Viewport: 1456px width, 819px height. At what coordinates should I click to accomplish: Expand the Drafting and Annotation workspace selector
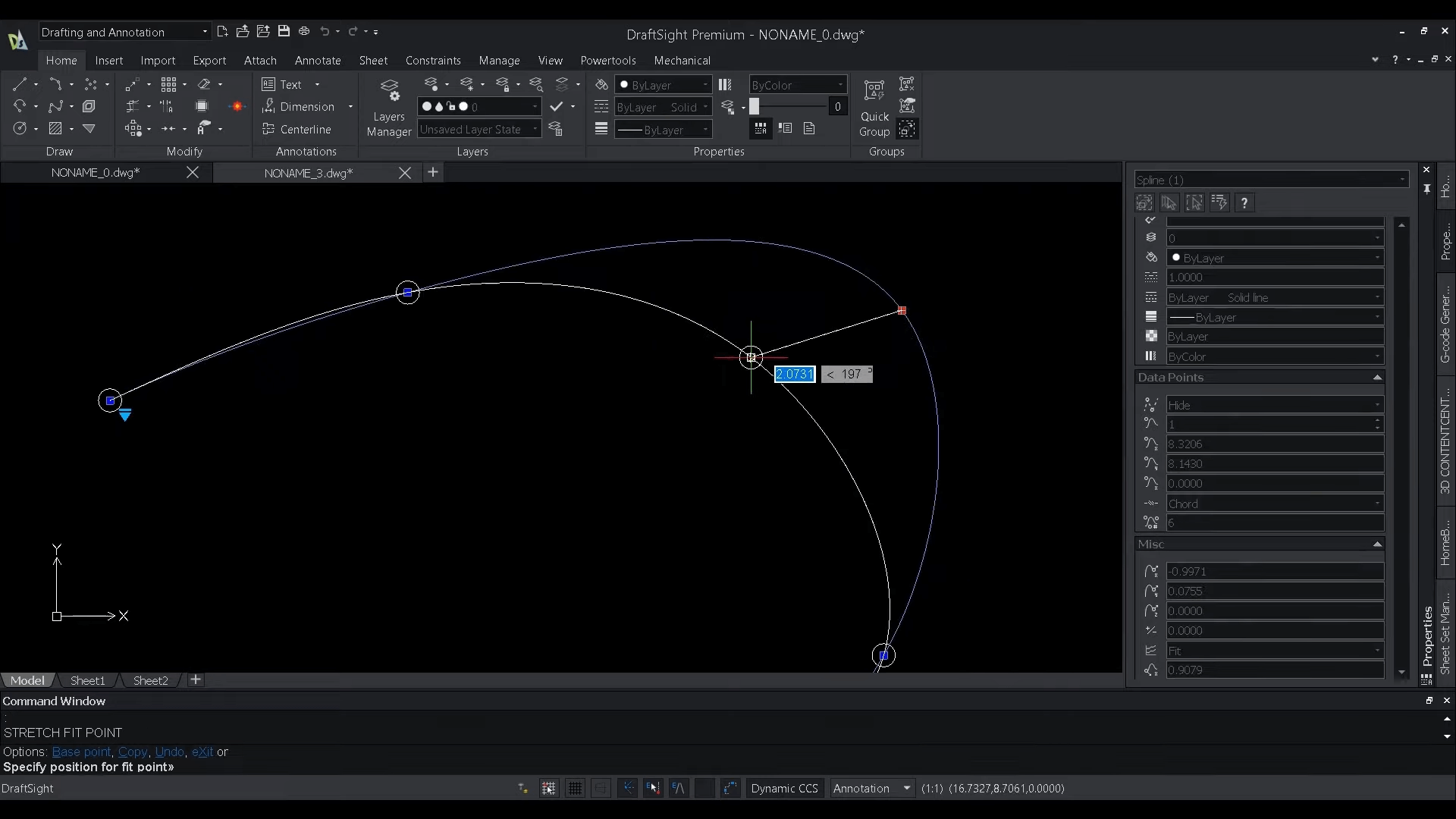203,32
